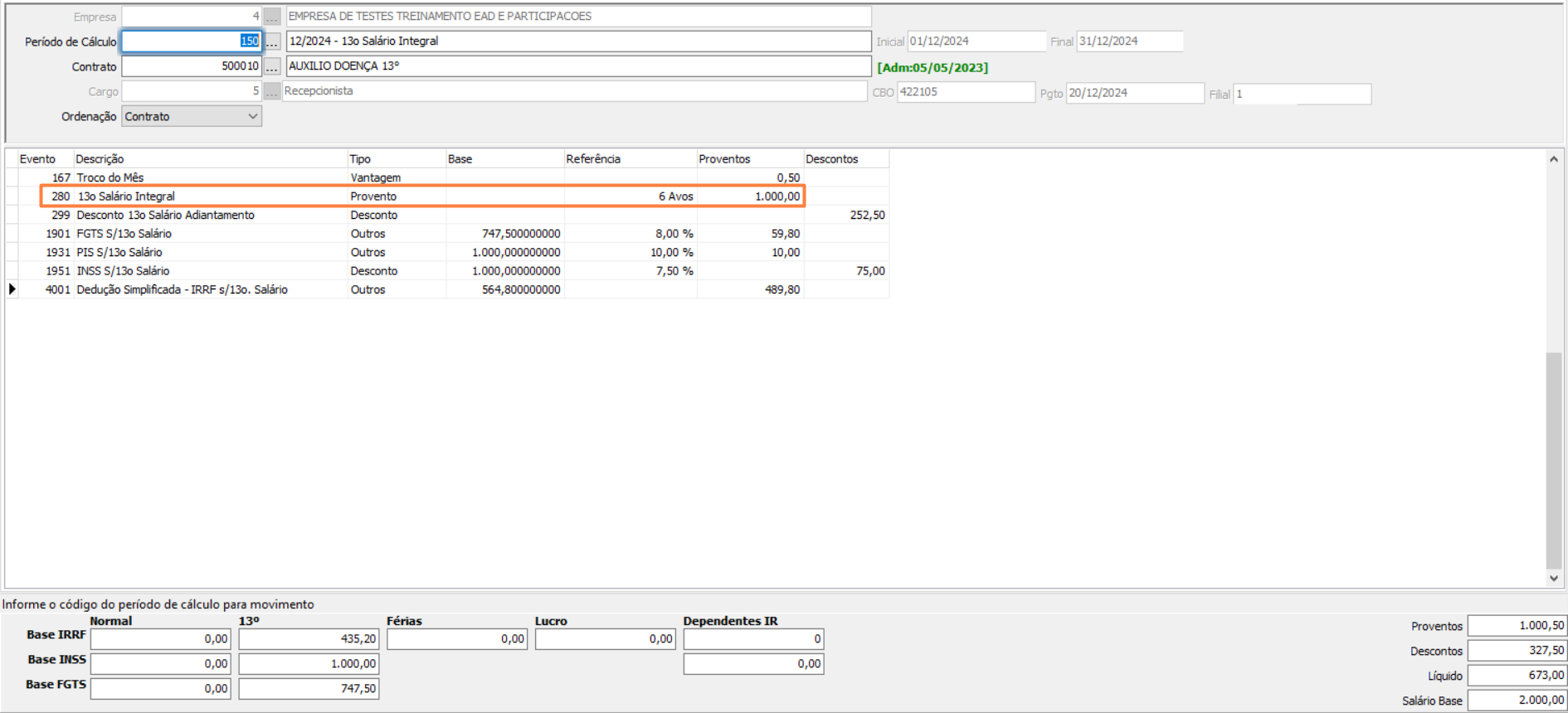Image resolution: width=1568 pixels, height=713 pixels.
Task: Click the Descontos column header
Action: pyautogui.click(x=845, y=159)
